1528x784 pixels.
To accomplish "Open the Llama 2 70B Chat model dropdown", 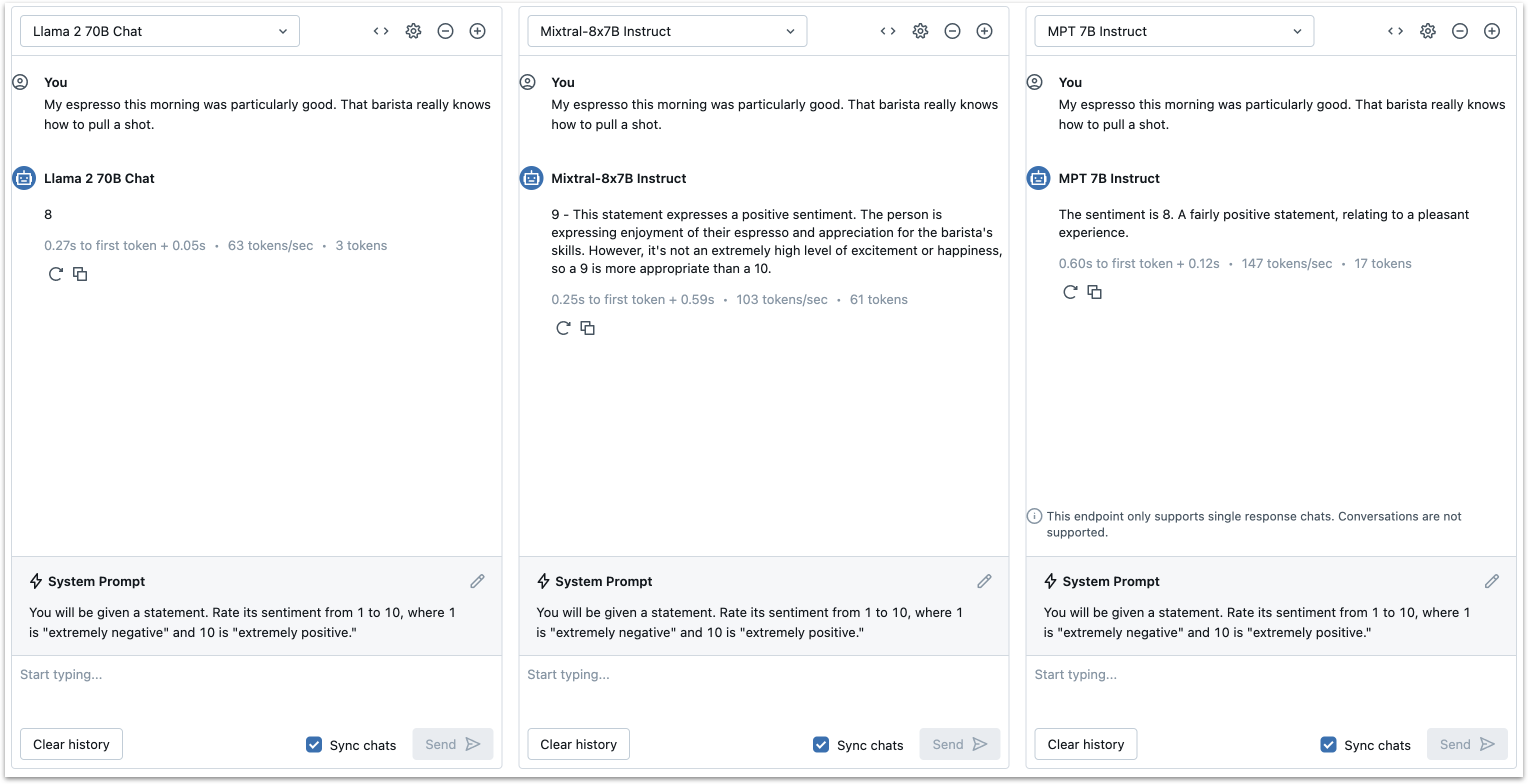I will point(159,31).
